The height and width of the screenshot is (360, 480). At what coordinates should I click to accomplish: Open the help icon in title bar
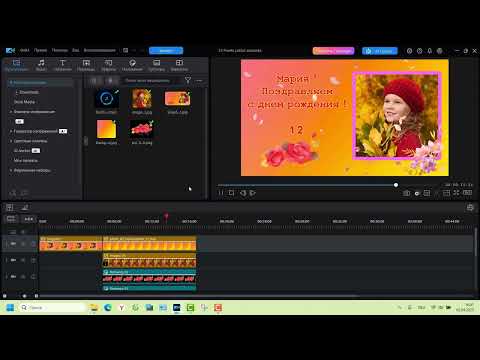click(x=420, y=51)
